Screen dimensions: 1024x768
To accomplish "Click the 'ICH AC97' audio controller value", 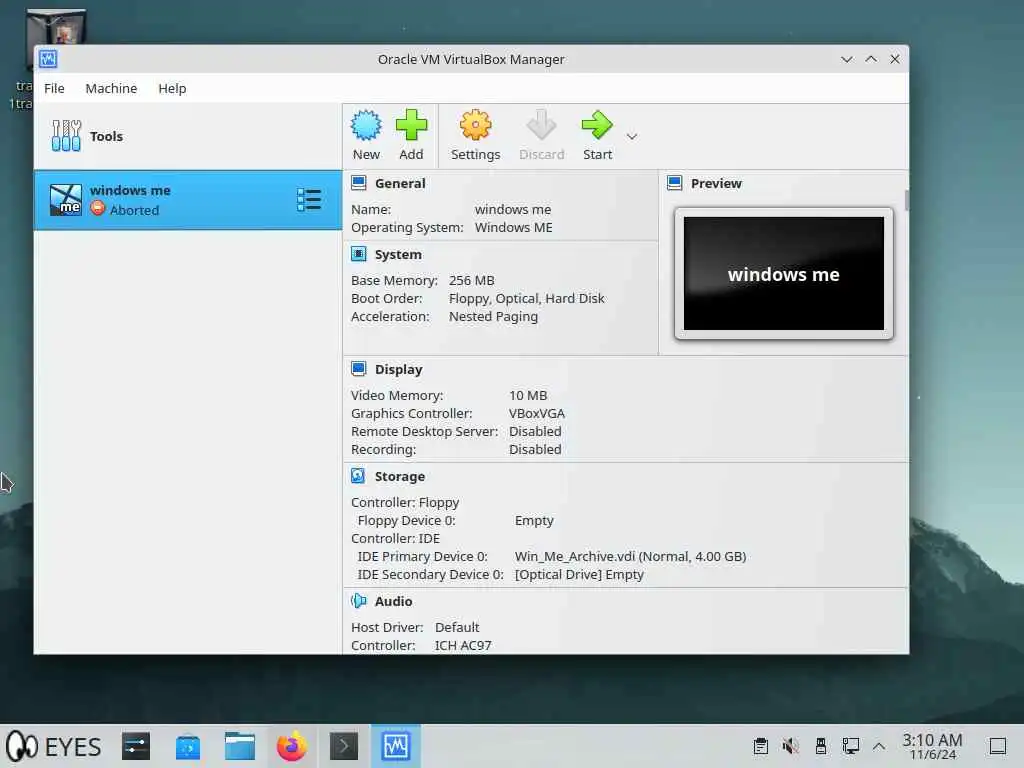I will point(463,645).
